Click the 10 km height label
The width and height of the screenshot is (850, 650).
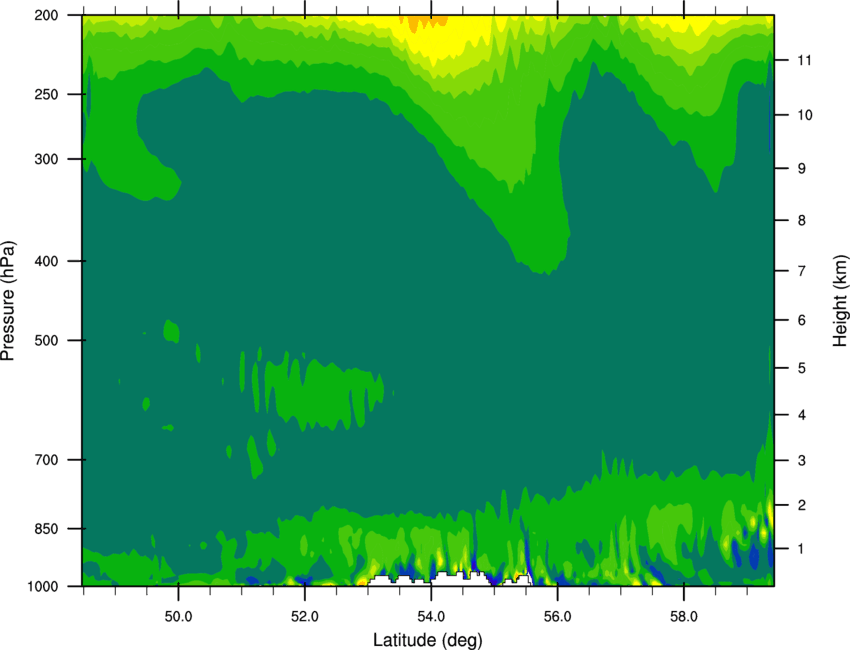805,115
